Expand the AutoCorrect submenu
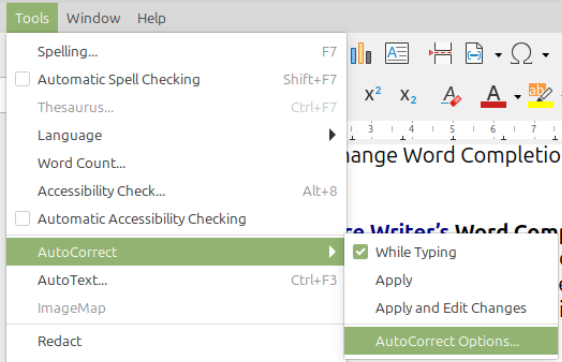The width and height of the screenshot is (562, 362). (x=175, y=252)
